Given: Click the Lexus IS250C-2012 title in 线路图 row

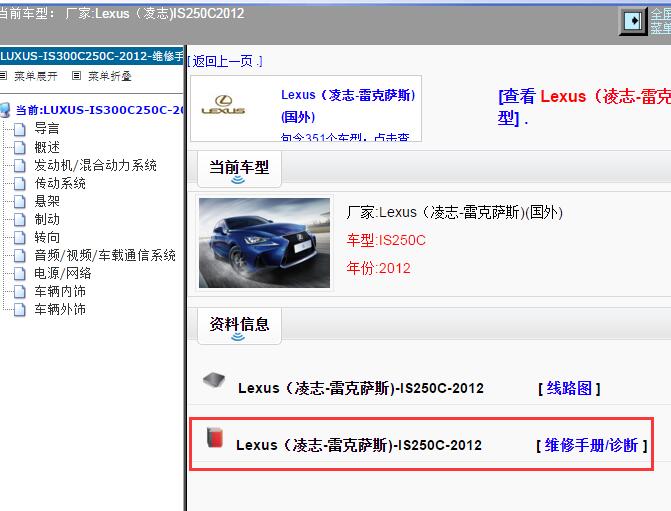Looking at the screenshot, I should click(361, 388).
